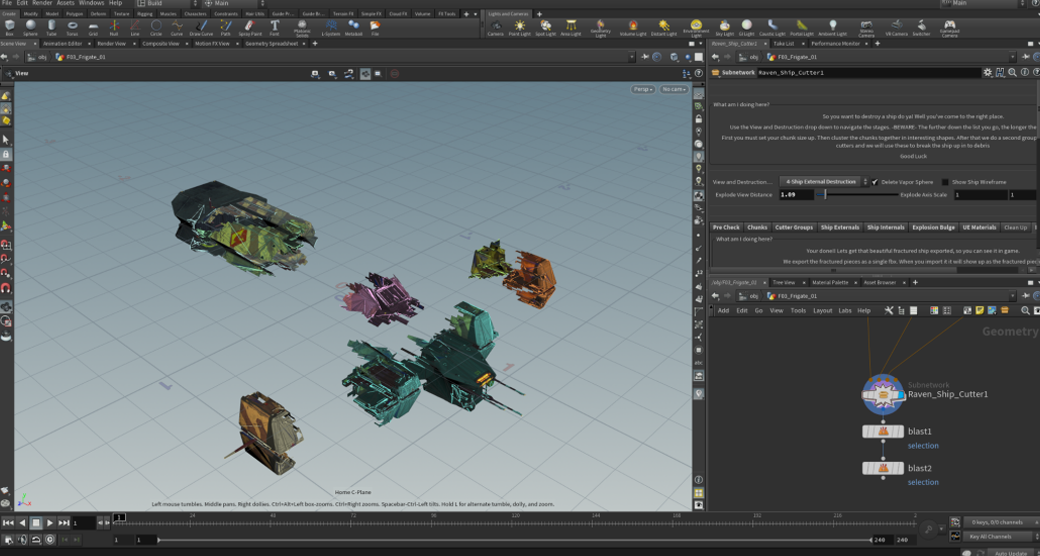Image resolution: width=1040 pixels, height=556 pixels.
Task: Add a Spot Light from the shelf
Action: [545, 28]
